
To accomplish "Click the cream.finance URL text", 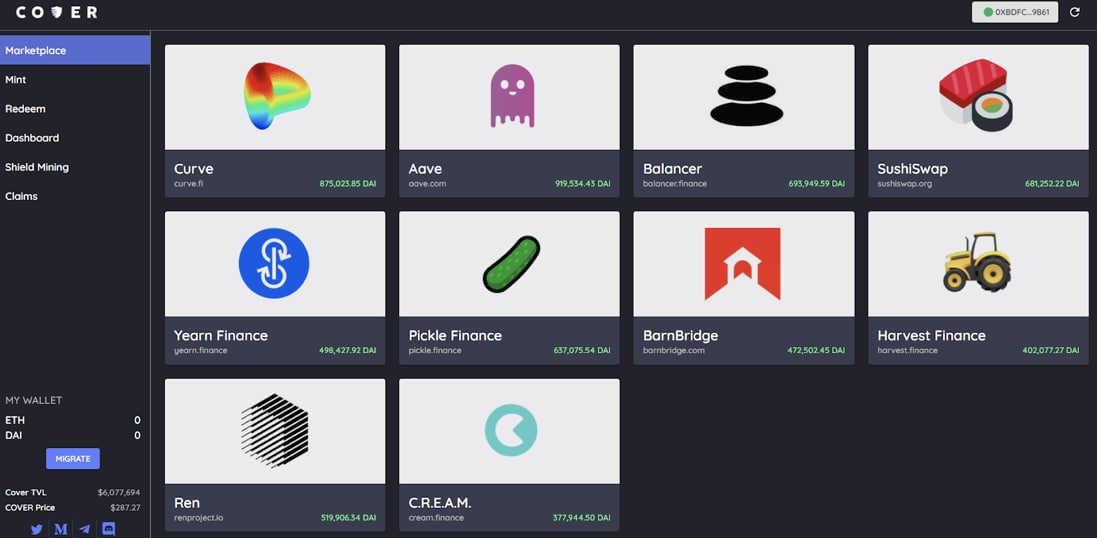I will pyautogui.click(x=436, y=518).
